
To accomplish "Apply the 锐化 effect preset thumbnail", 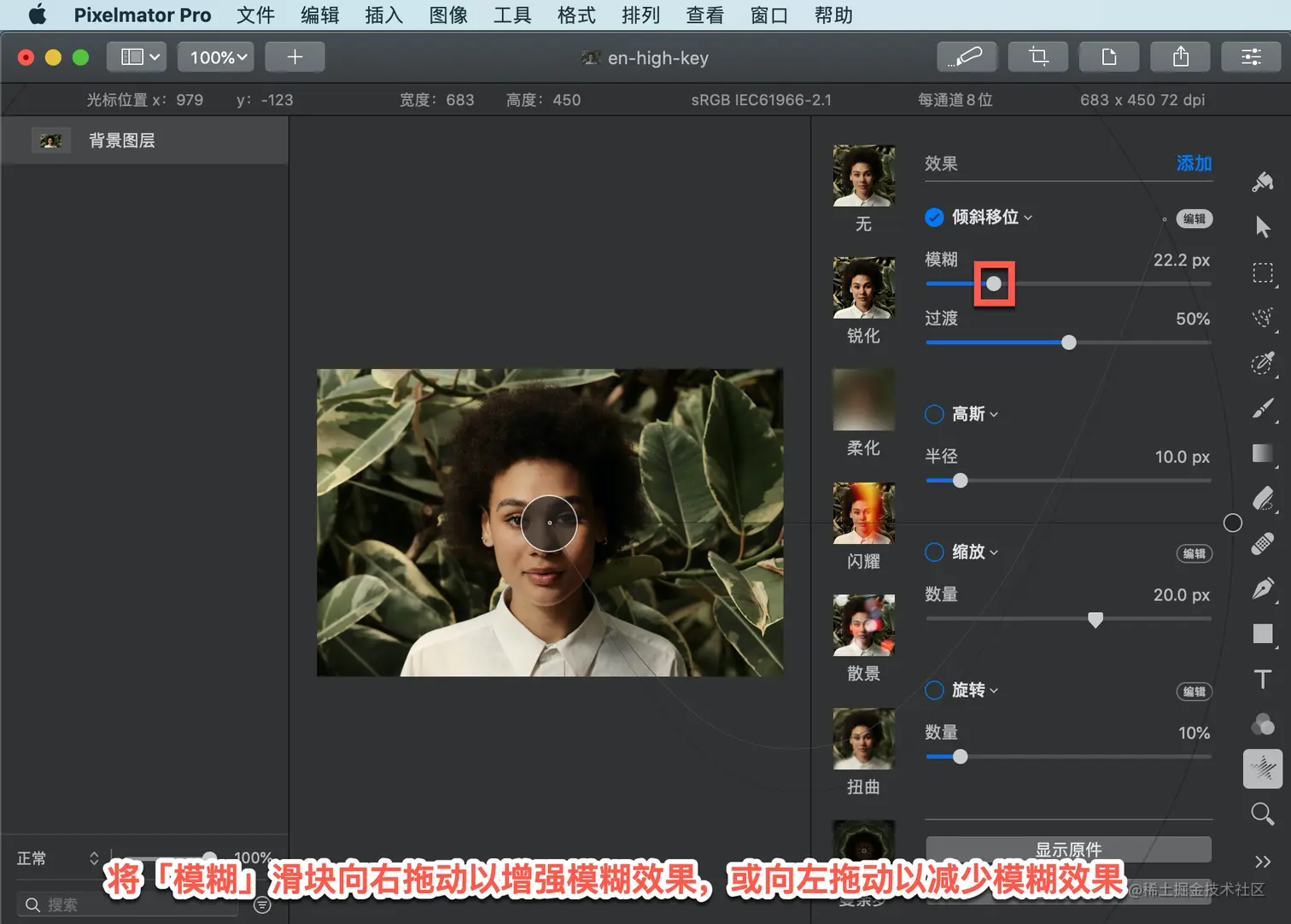I will (x=864, y=288).
